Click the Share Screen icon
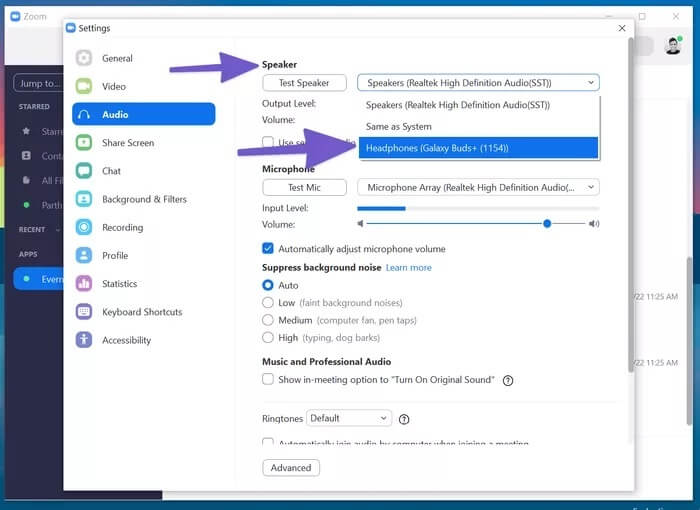 [83, 142]
